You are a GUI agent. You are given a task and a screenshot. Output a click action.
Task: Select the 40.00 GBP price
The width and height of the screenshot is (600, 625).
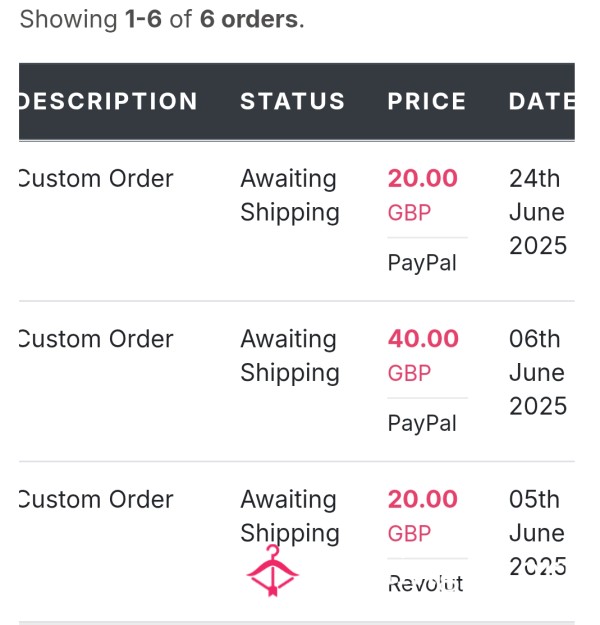pos(423,355)
